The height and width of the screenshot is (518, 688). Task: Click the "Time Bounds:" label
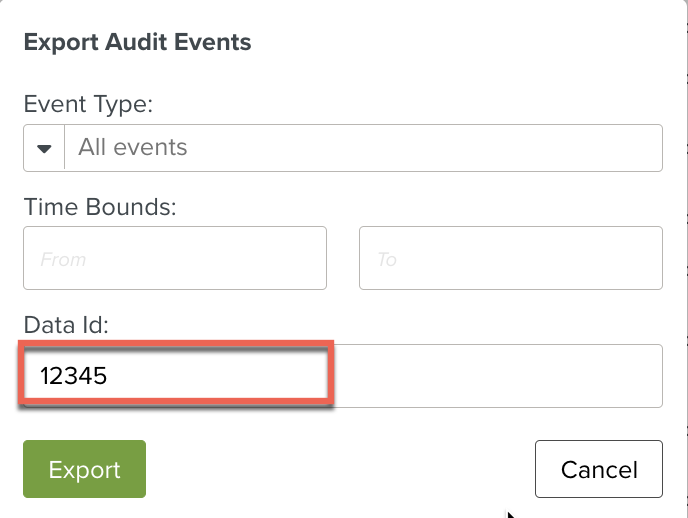pyautogui.click(x=100, y=207)
